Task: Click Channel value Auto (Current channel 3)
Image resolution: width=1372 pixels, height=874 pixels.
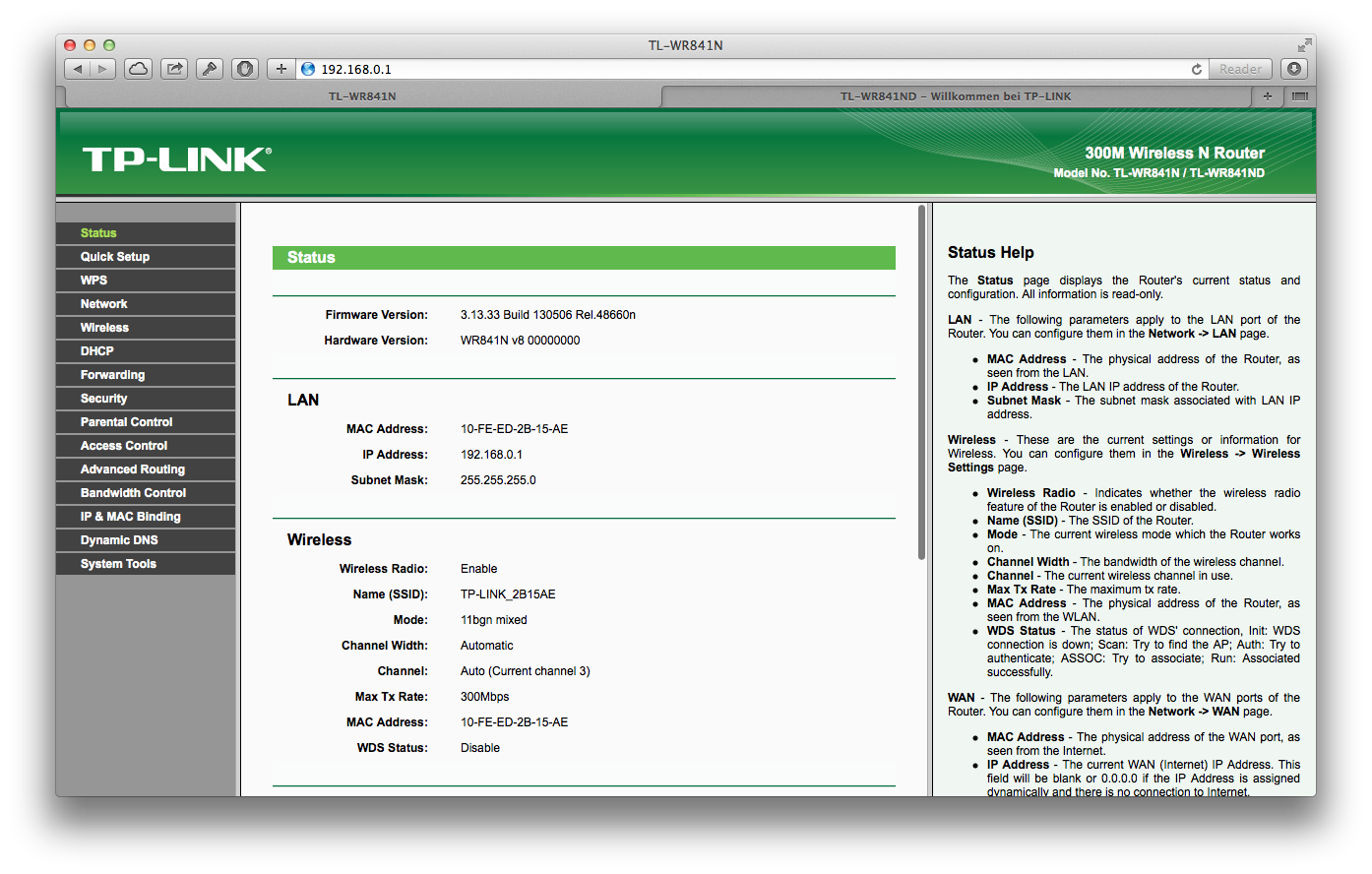Action: click(x=526, y=671)
